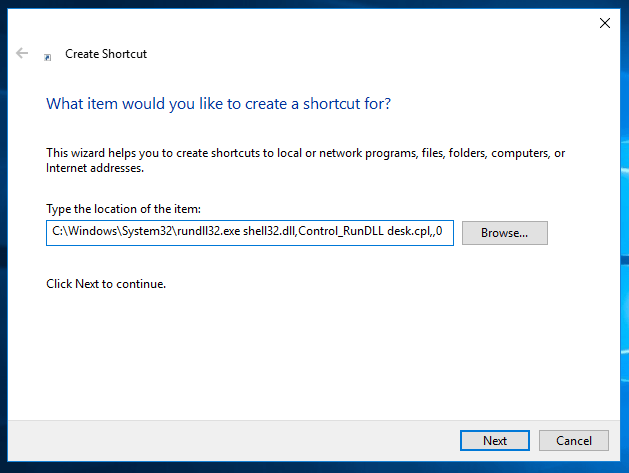Click the 'Create Shortcut' title text
Screen dimensions: 629x473
point(106,54)
